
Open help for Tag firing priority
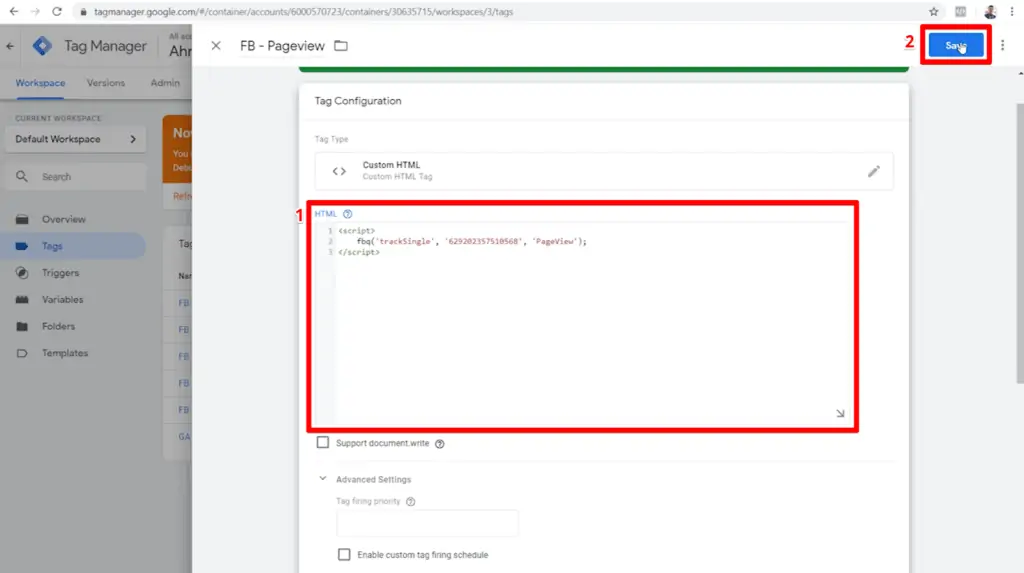pyautogui.click(x=410, y=502)
